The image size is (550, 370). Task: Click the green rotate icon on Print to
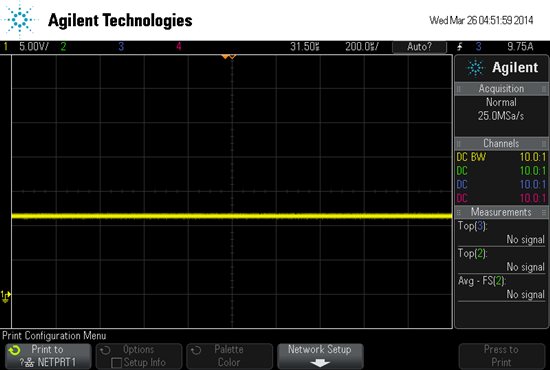pyautogui.click(x=15, y=350)
